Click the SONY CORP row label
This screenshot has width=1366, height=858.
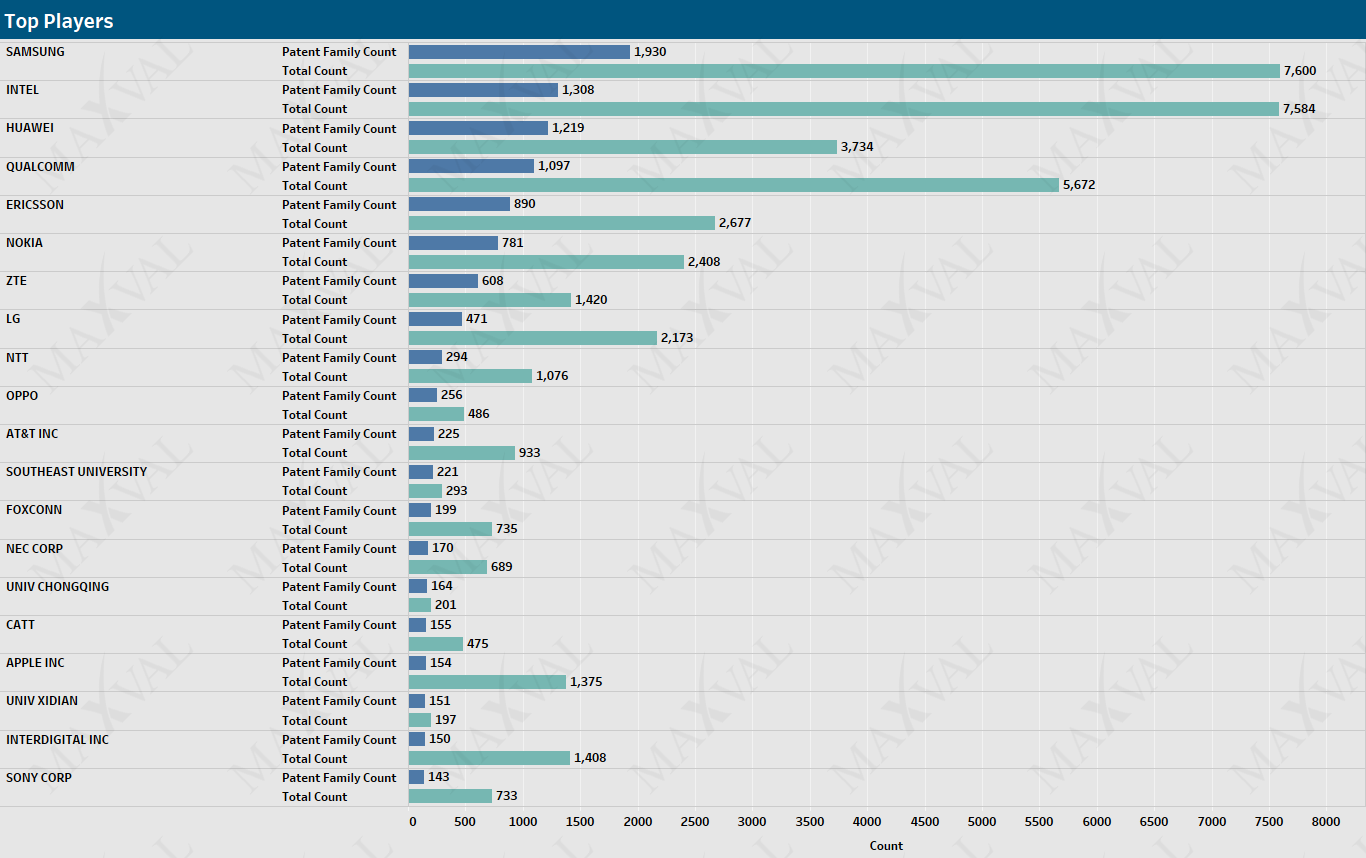tap(39, 777)
